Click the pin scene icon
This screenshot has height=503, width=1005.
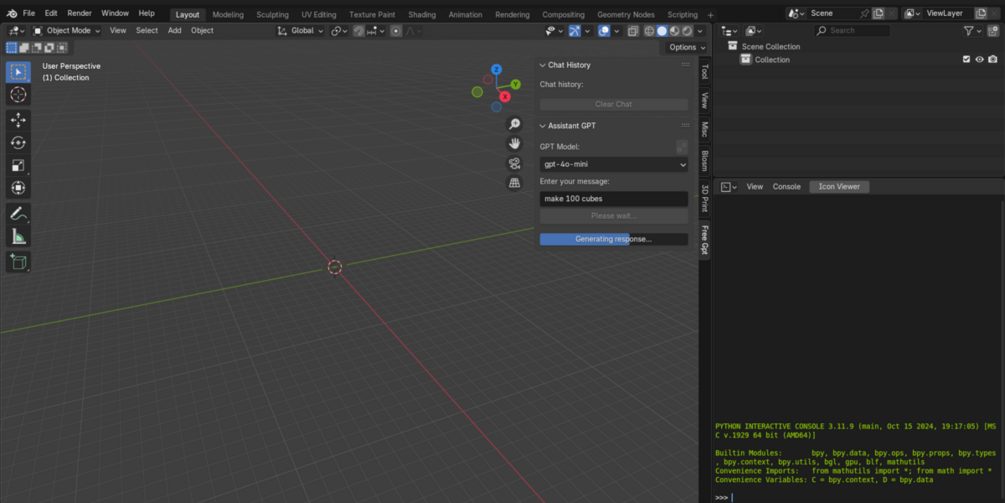click(x=865, y=13)
